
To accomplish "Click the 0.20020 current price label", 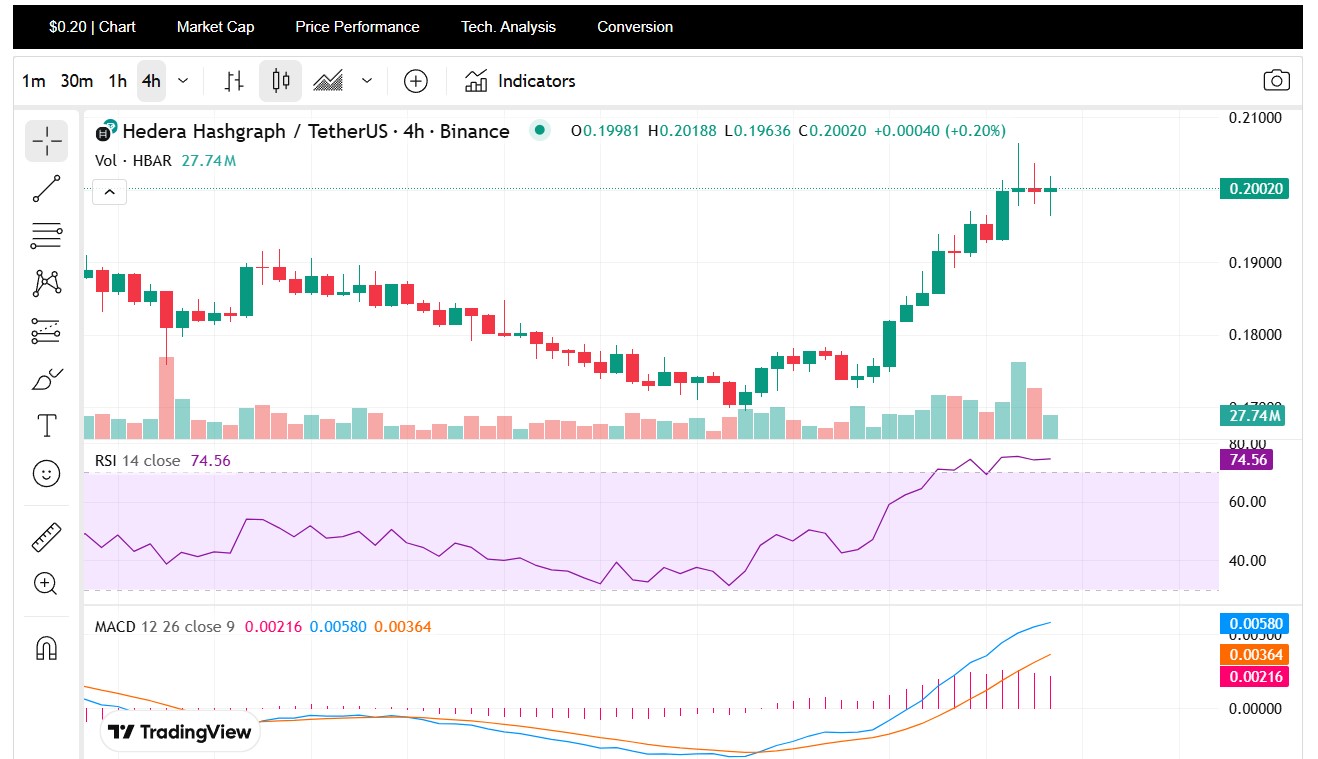I will (1254, 188).
